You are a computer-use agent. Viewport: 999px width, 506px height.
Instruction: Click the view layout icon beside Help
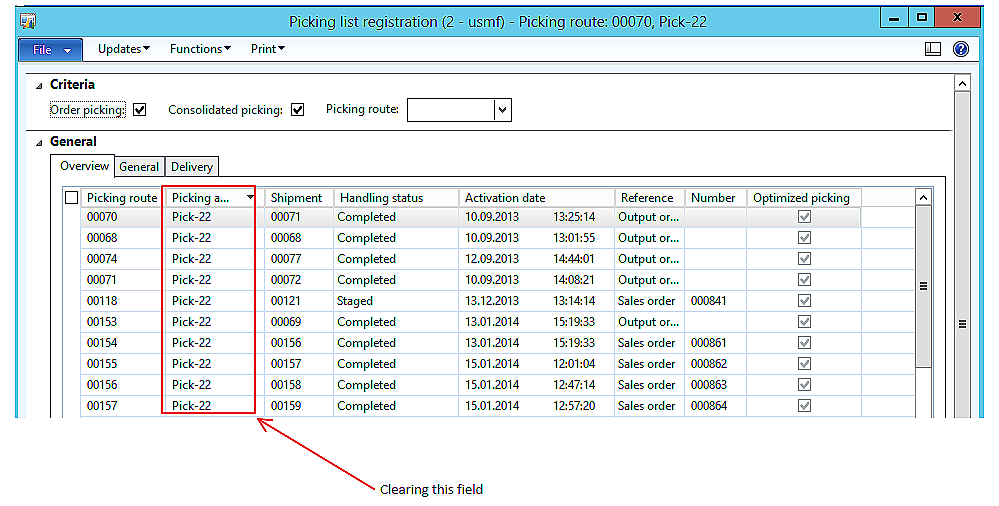(933, 49)
